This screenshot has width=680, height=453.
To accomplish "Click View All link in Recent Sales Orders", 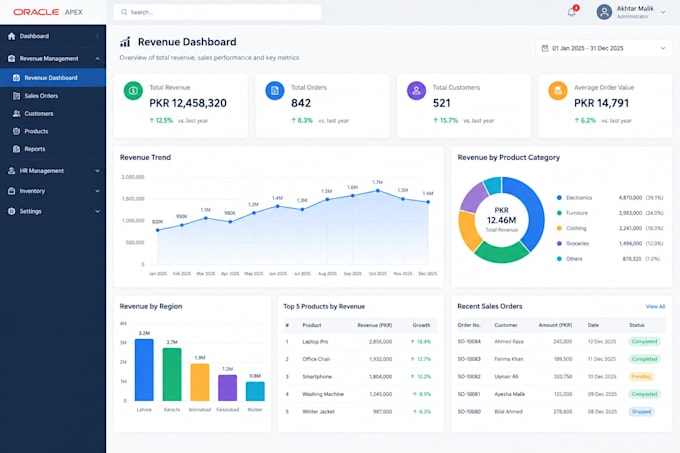I will coord(655,306).
